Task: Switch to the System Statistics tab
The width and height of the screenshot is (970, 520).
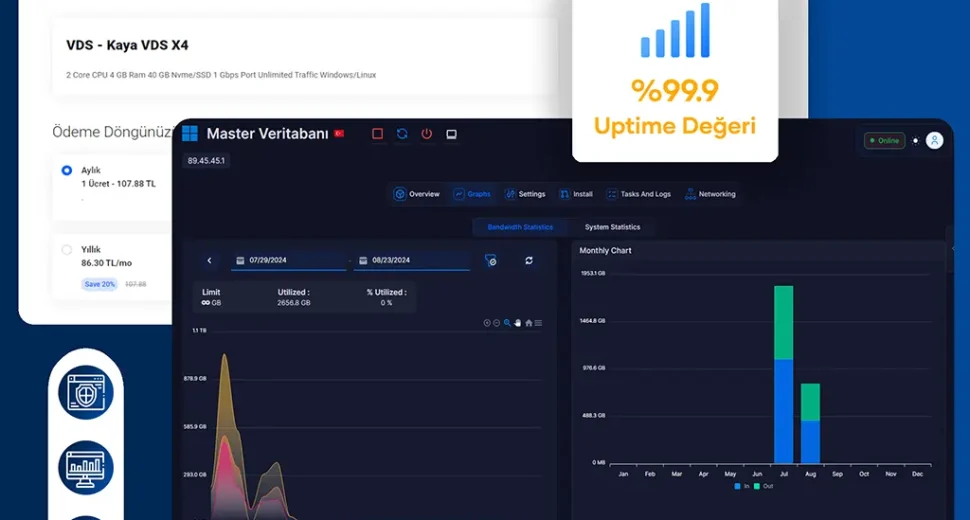Action: click(612, 227)
